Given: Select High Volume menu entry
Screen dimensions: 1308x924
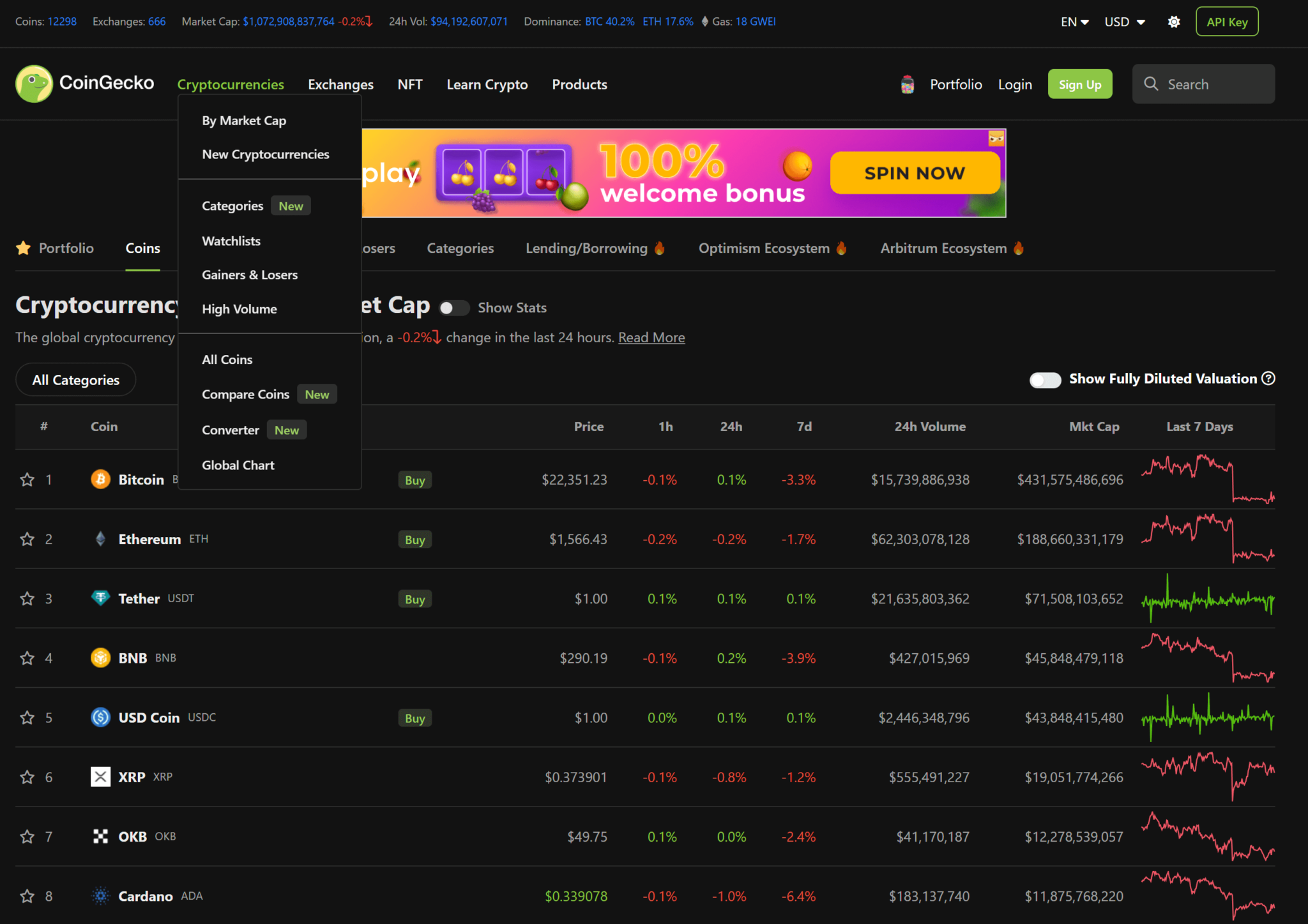Looking at the screenshot, I should [240, 309].
